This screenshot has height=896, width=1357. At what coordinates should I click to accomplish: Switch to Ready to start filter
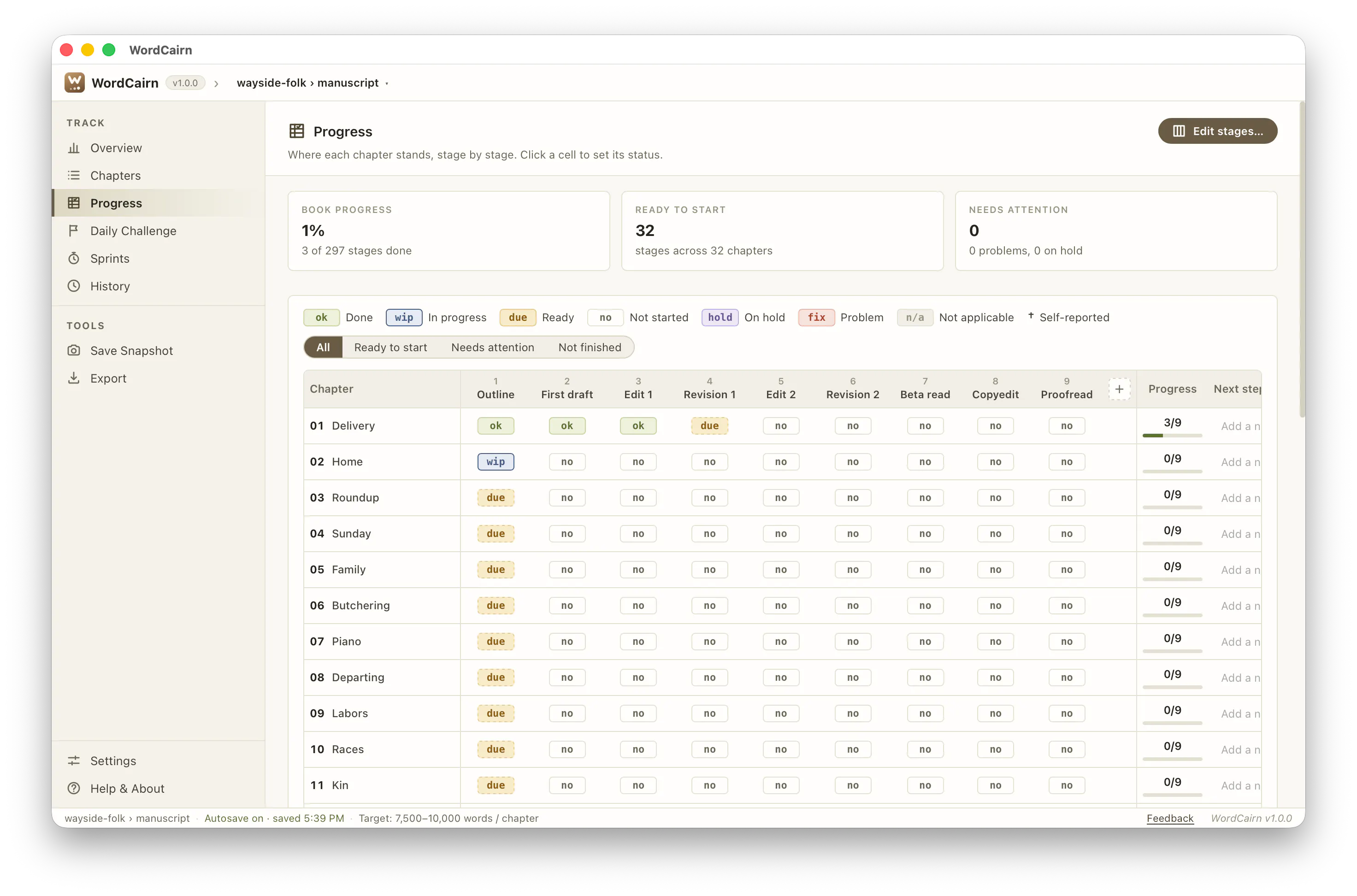point(390,348)
